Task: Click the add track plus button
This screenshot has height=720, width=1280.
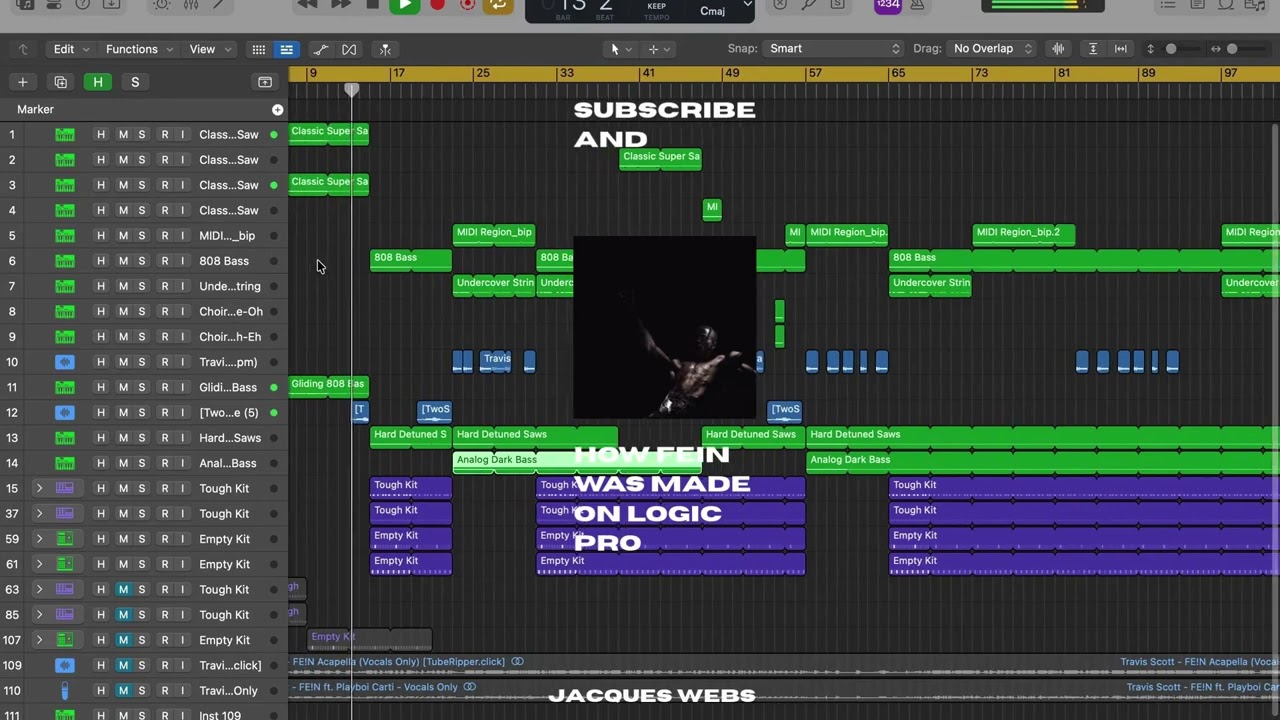Action: (x=22, y=82)
